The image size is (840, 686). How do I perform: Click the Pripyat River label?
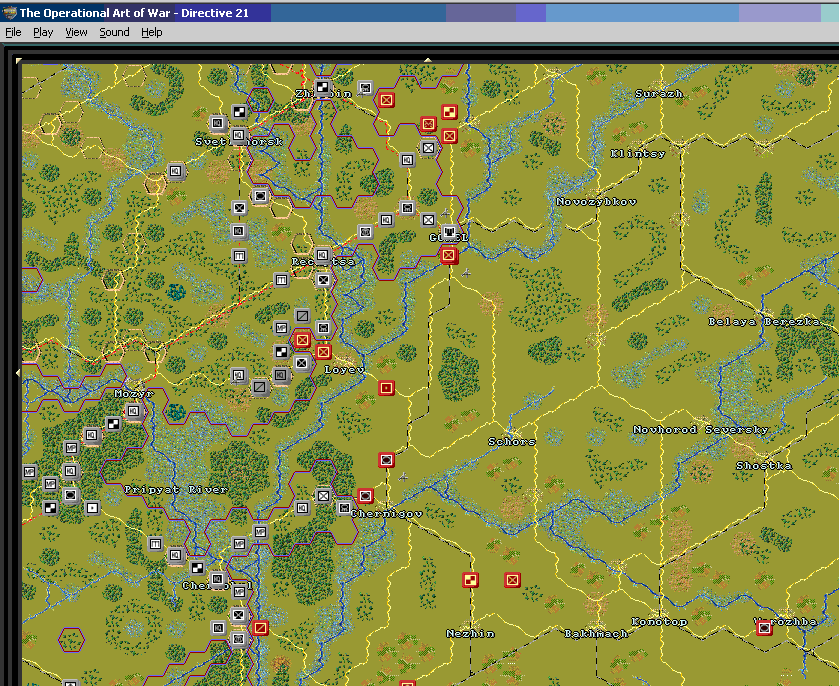coord(176,489)
